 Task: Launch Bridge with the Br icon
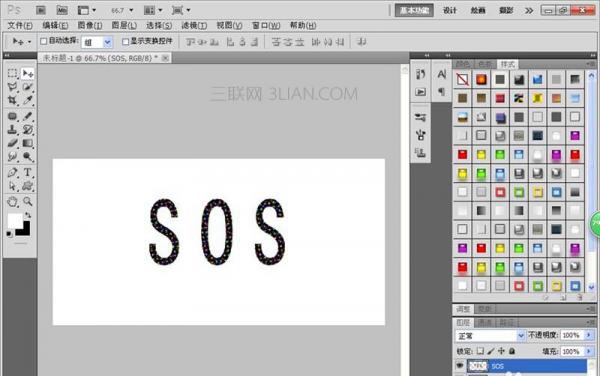pos(41,10)
